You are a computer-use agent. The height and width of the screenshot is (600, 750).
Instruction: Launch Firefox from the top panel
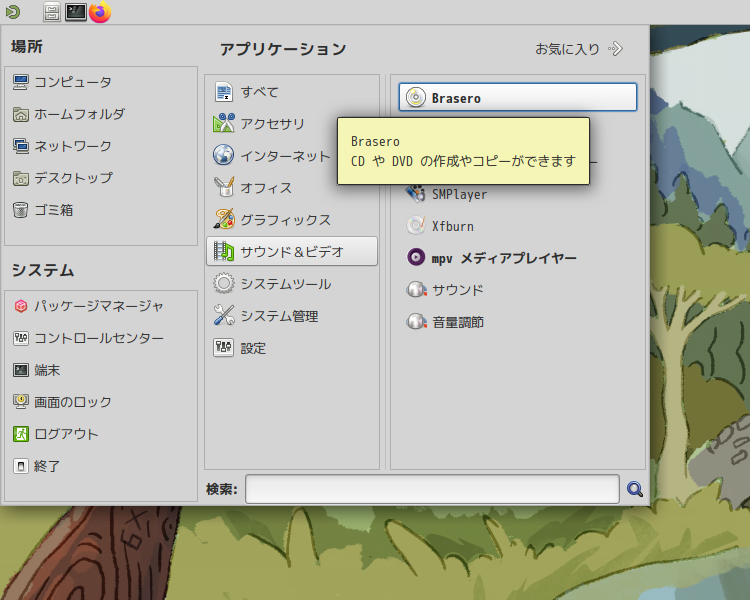[x=100, y=12]
